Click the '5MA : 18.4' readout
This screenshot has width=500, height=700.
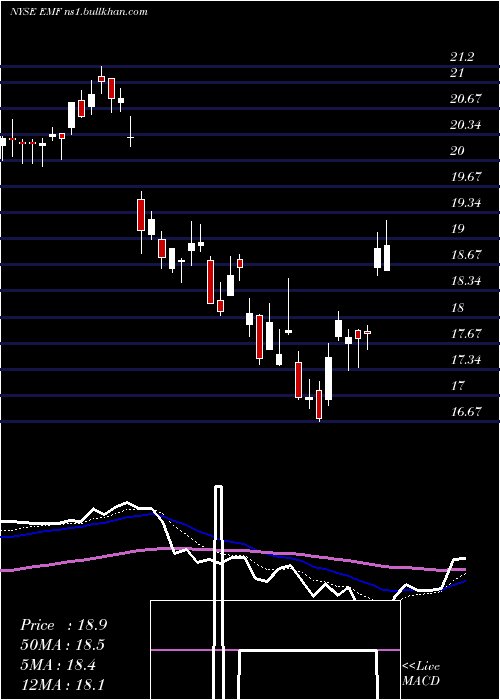pos(58,665)
